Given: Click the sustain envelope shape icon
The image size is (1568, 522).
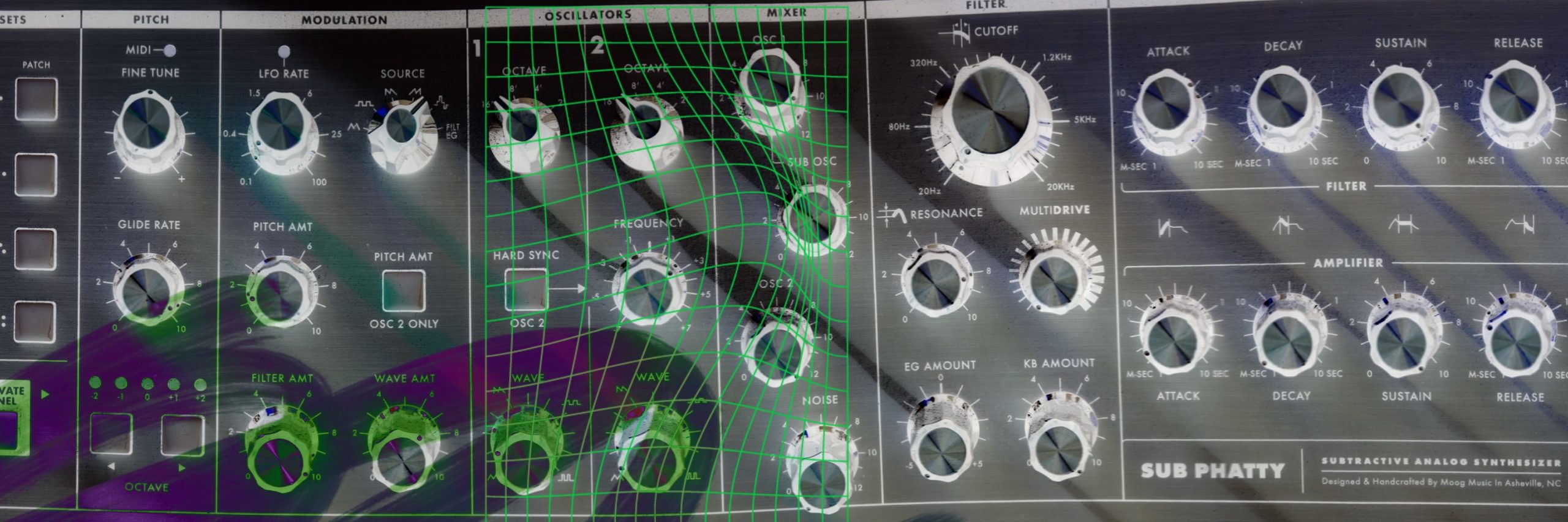Looking at the screenshot, I should (x=1403, y=225).
